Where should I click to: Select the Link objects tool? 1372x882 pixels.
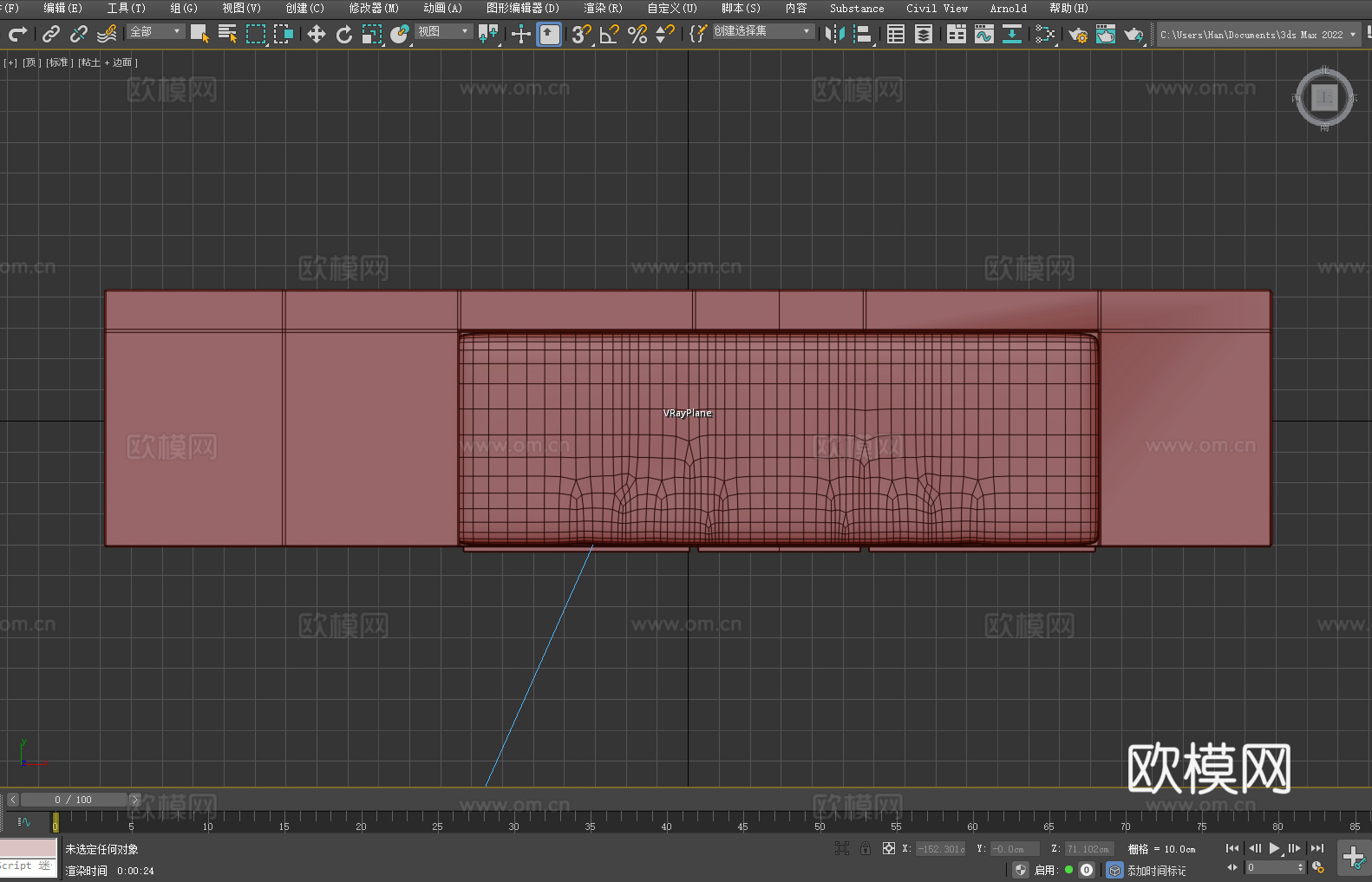51,34
